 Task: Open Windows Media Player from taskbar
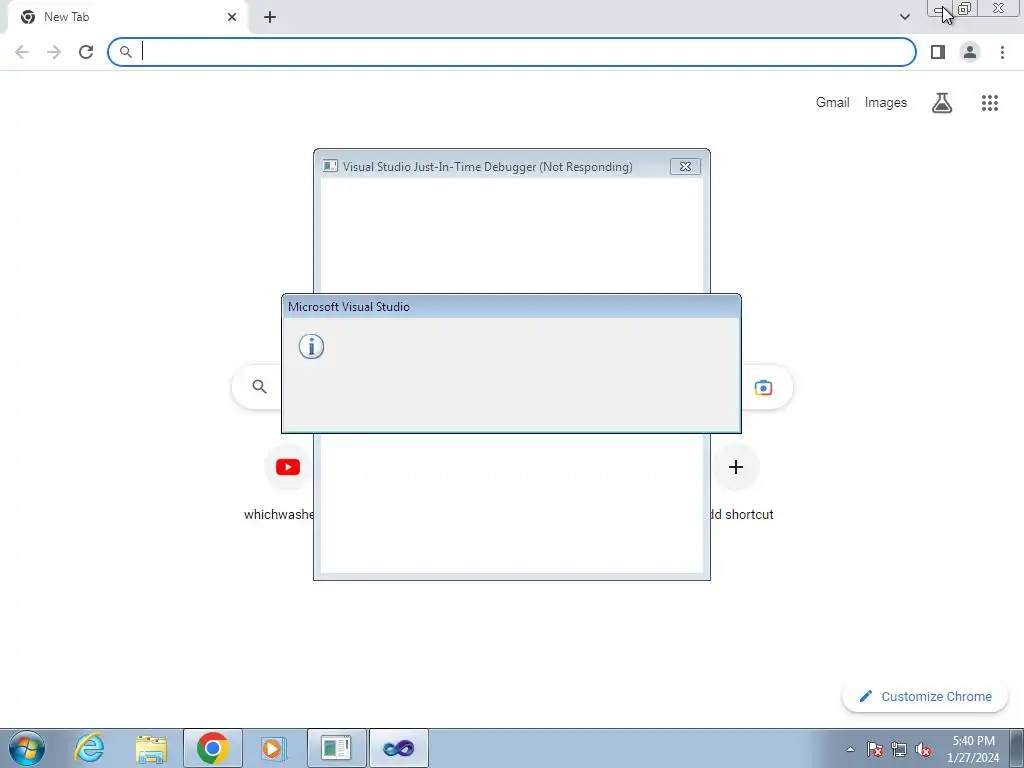[274, 748]
